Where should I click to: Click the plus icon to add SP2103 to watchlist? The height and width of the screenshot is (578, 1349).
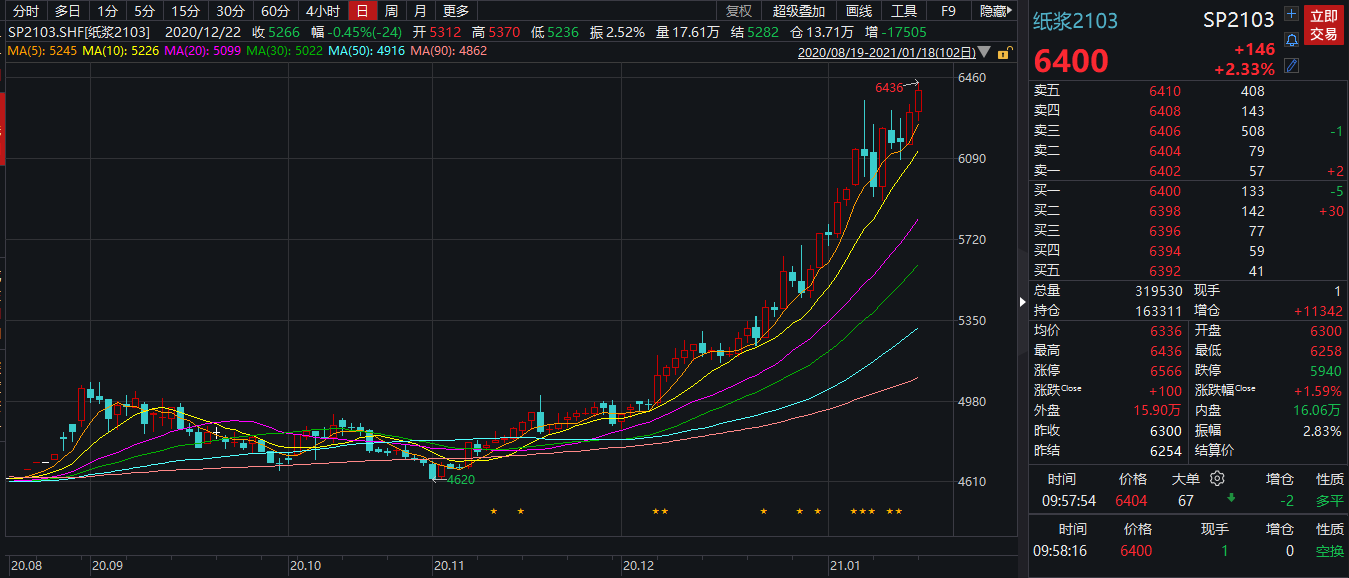[1292, 15]
